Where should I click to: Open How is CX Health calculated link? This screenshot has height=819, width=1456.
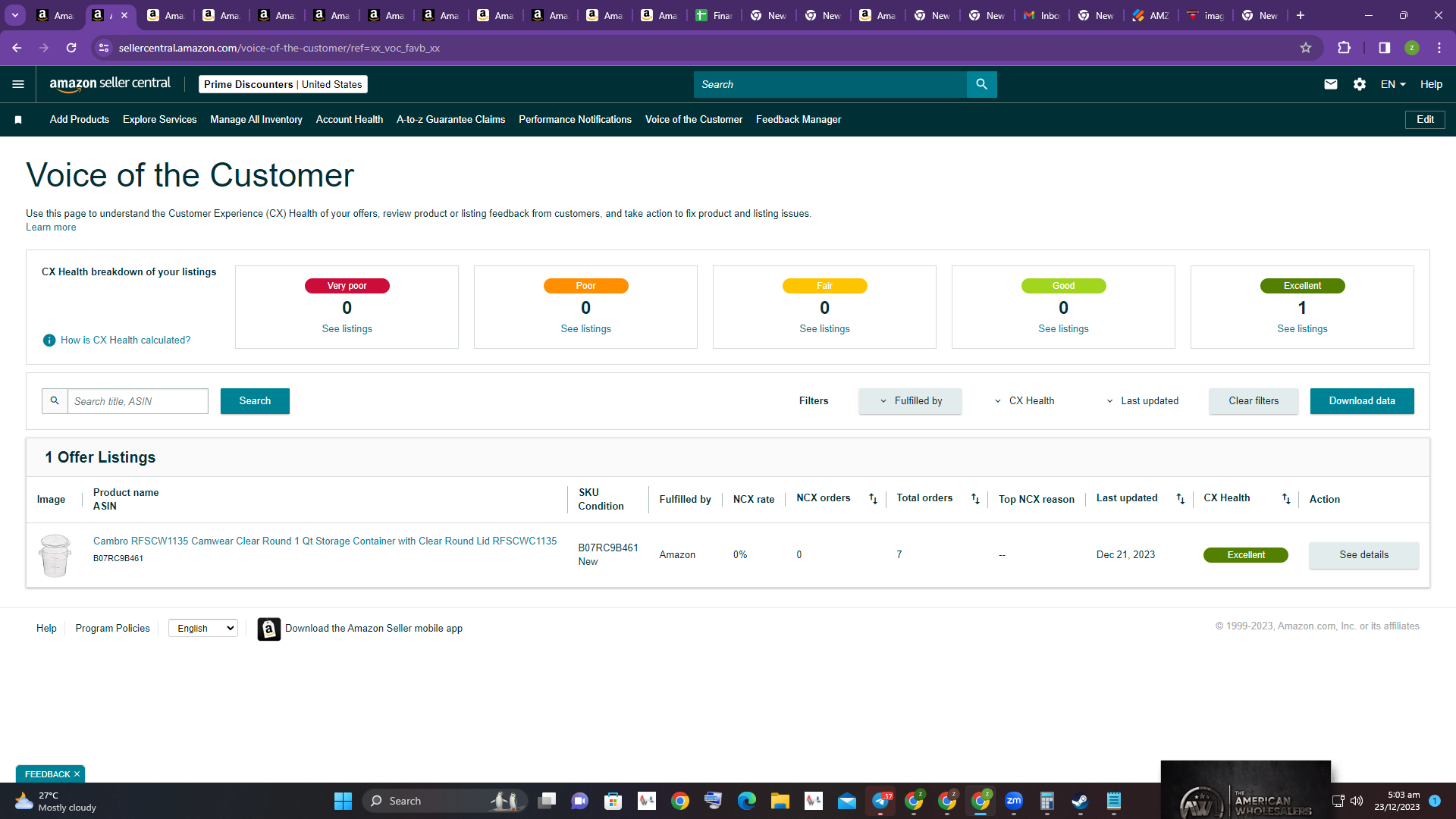pos(126,340)
